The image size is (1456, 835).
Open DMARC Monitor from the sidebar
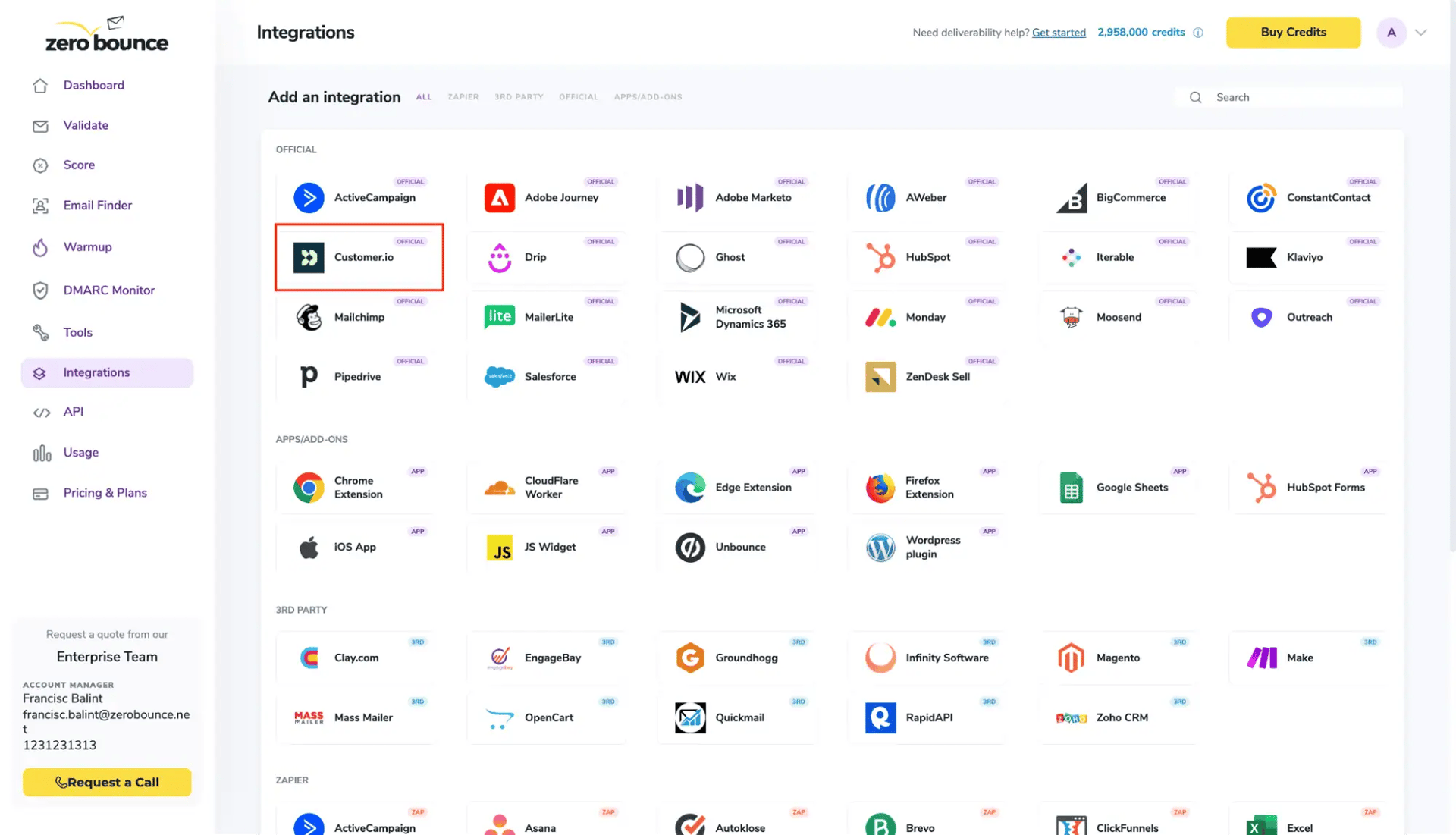click(x=108, y=290)
